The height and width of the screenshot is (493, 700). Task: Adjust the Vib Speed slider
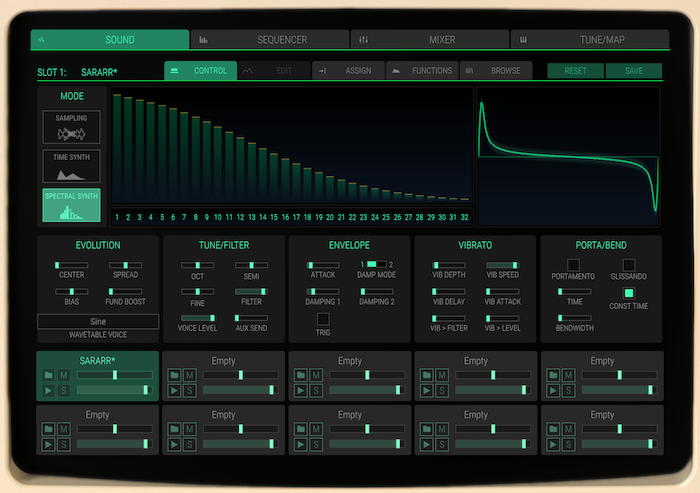[x=502, y=265]
